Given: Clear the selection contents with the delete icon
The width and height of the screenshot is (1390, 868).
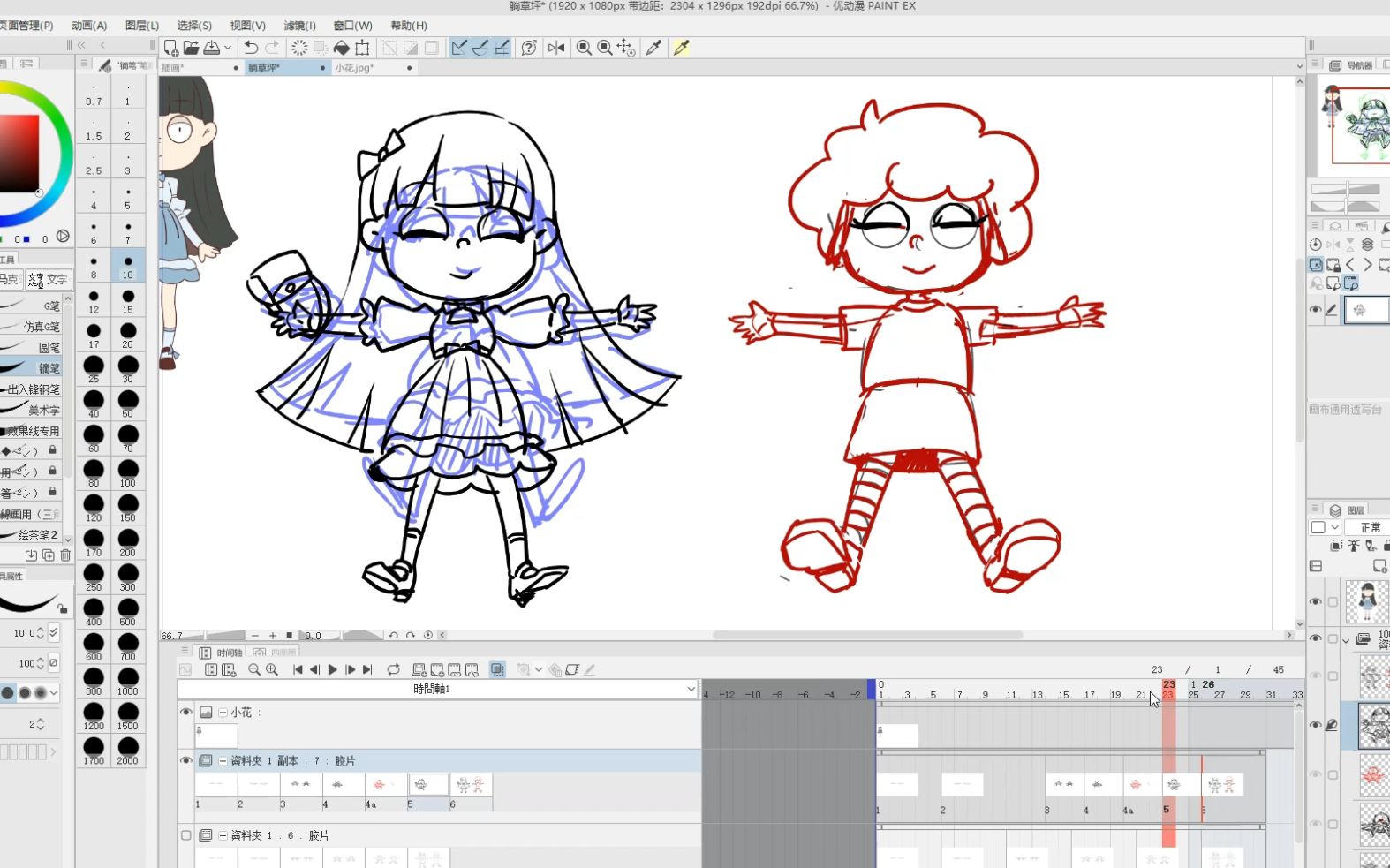Looking at the screenshot, I should click(x=299, y=48).
